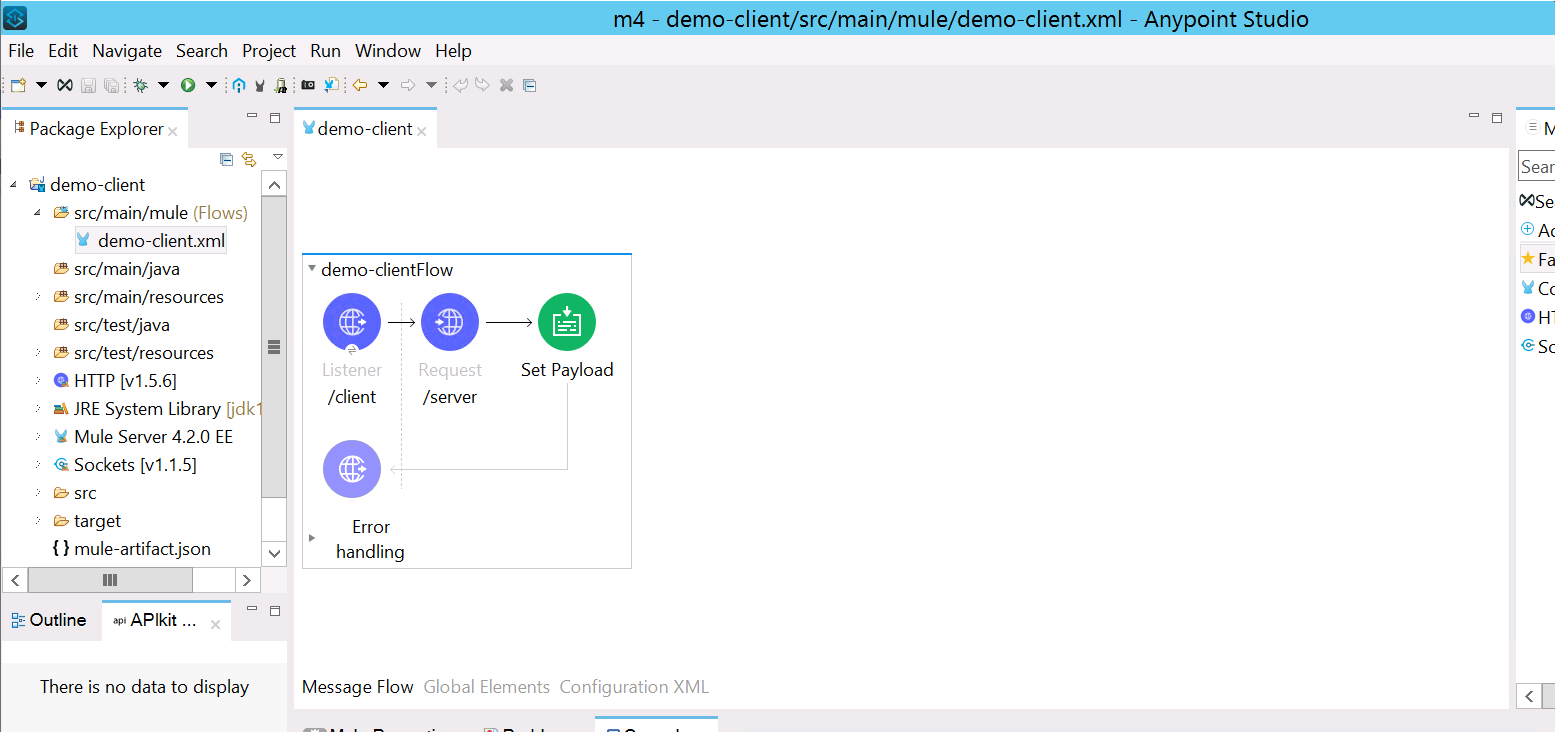The height and width of the screenshot is (732, 1555).
Task: Expand the Sockets [v1.1.5] library
Action: [38, 465]
